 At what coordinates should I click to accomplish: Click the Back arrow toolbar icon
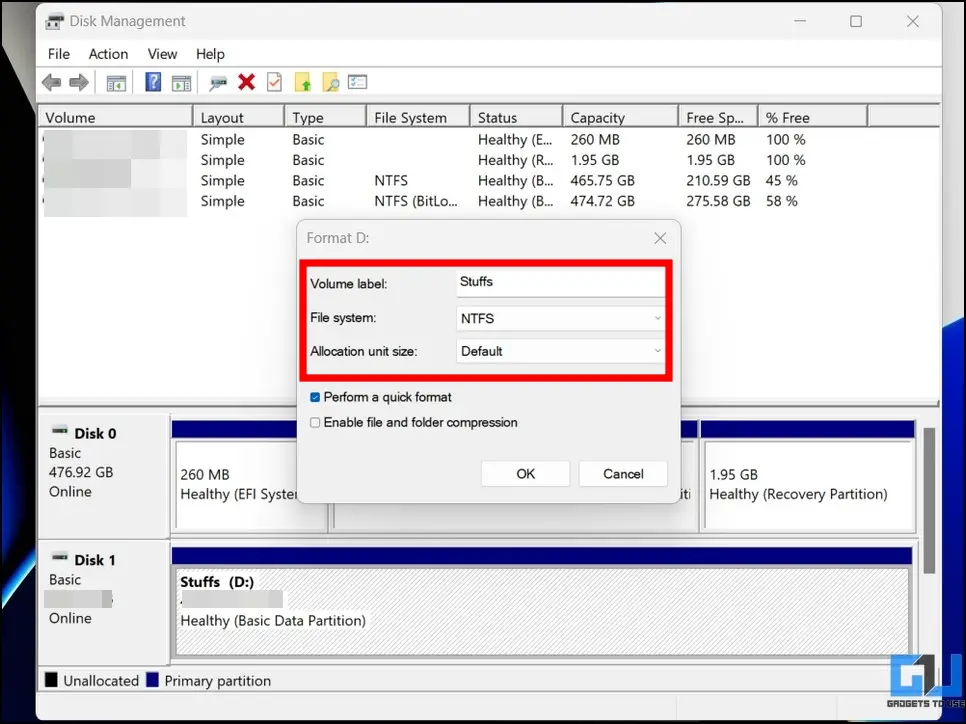pos(52,82)
